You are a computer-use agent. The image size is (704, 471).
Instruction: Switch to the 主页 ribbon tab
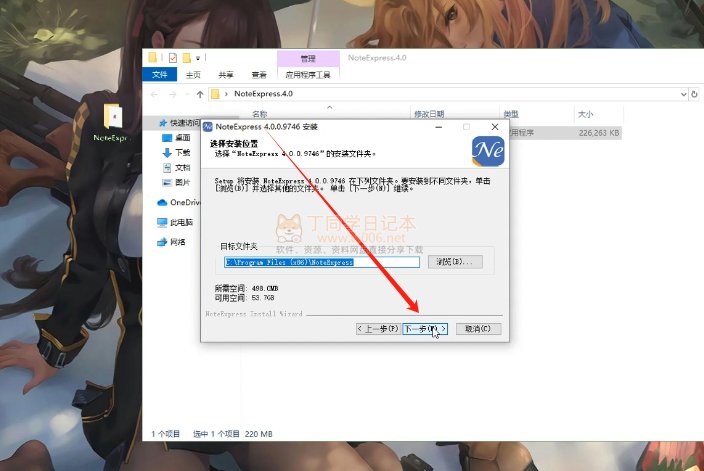(193, 75)
